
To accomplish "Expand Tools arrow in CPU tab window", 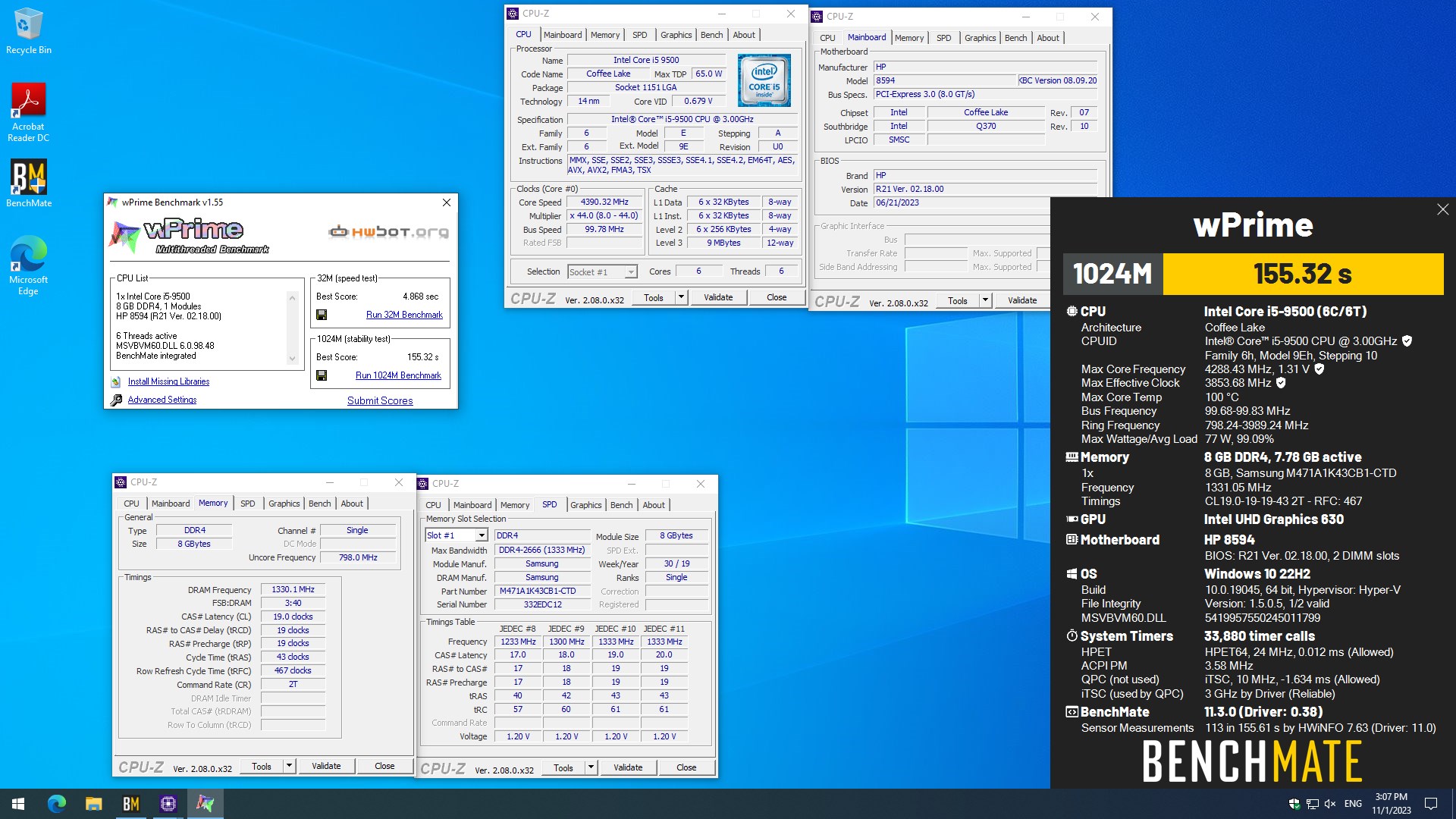I will coord(681,298).
